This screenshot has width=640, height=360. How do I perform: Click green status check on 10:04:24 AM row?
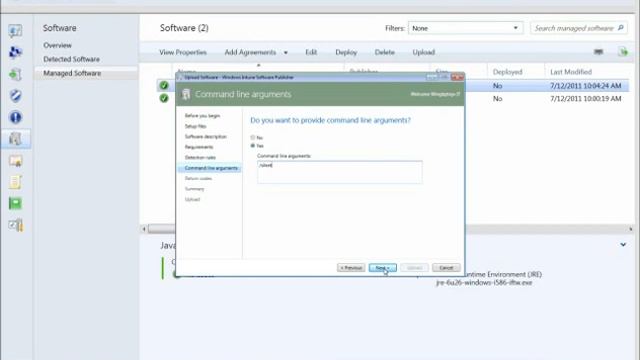tap(164, 85)
